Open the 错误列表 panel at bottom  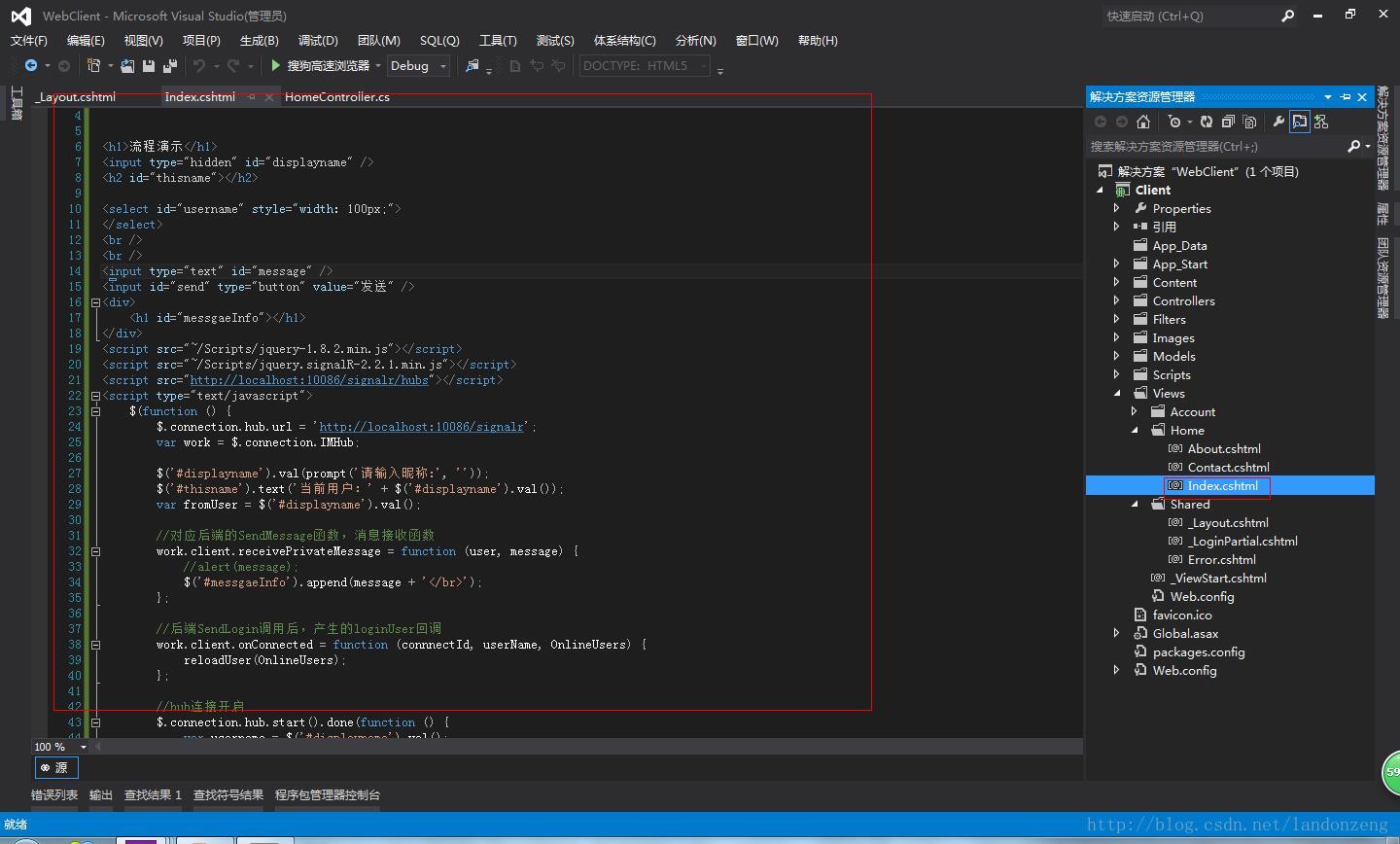[54, 795]
